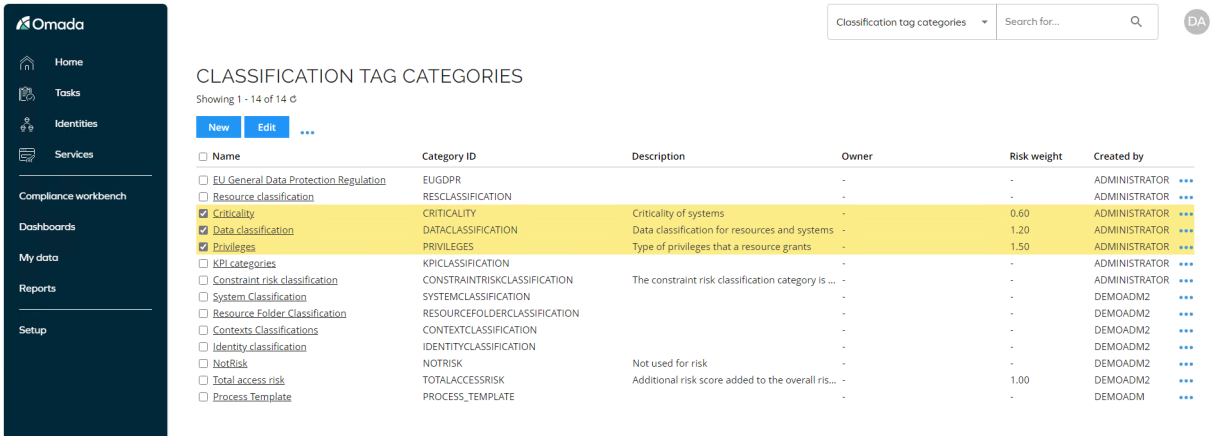Click the New button
The width and height of the screenshot is (1220, 436).
pos(219,127)
